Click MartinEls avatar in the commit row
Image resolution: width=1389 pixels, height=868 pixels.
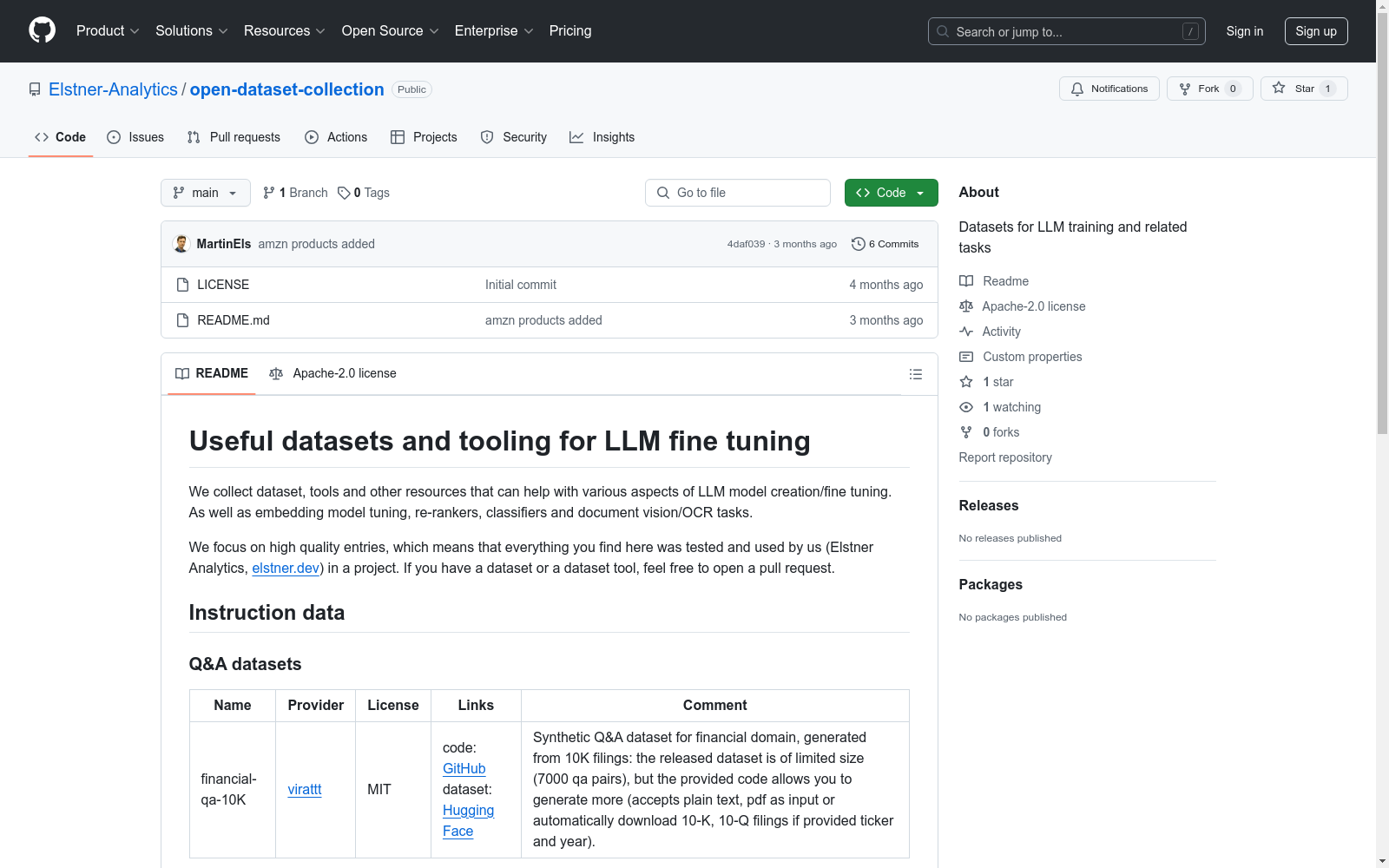pos(181,244)
